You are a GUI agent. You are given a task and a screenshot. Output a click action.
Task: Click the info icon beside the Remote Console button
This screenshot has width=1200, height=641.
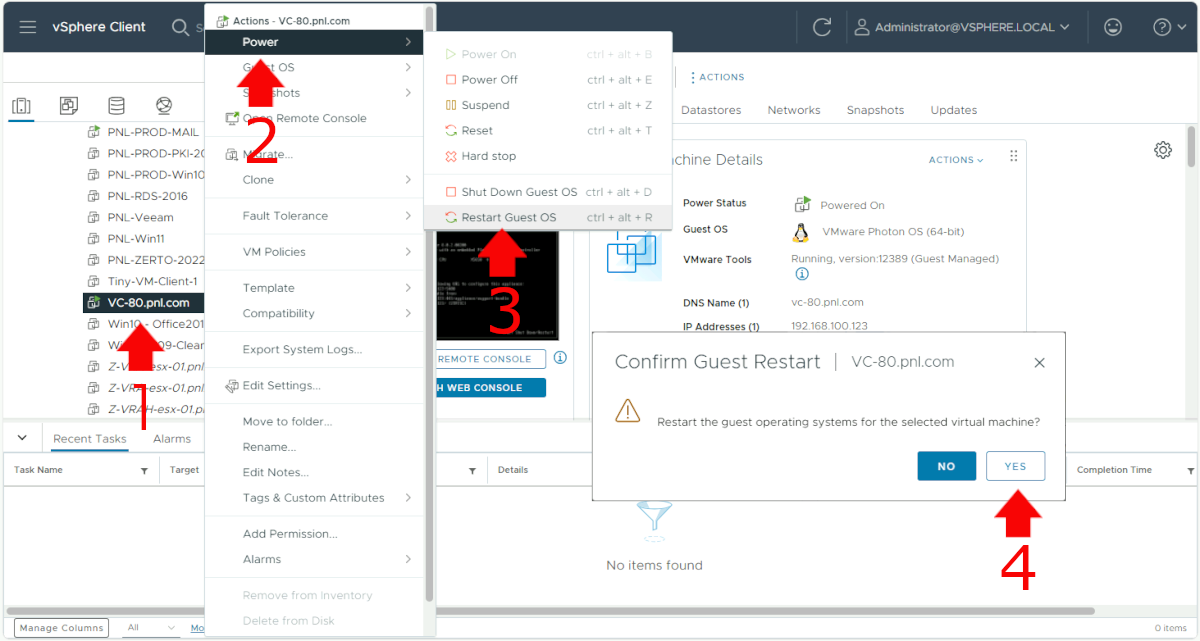pyautogui.click(x=560, y=358)
